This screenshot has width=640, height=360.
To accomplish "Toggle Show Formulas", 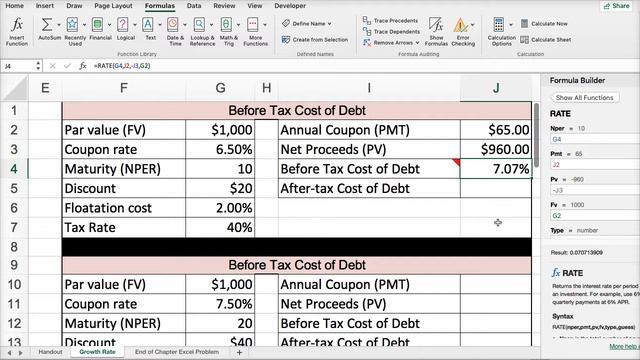I will (436, 31).
